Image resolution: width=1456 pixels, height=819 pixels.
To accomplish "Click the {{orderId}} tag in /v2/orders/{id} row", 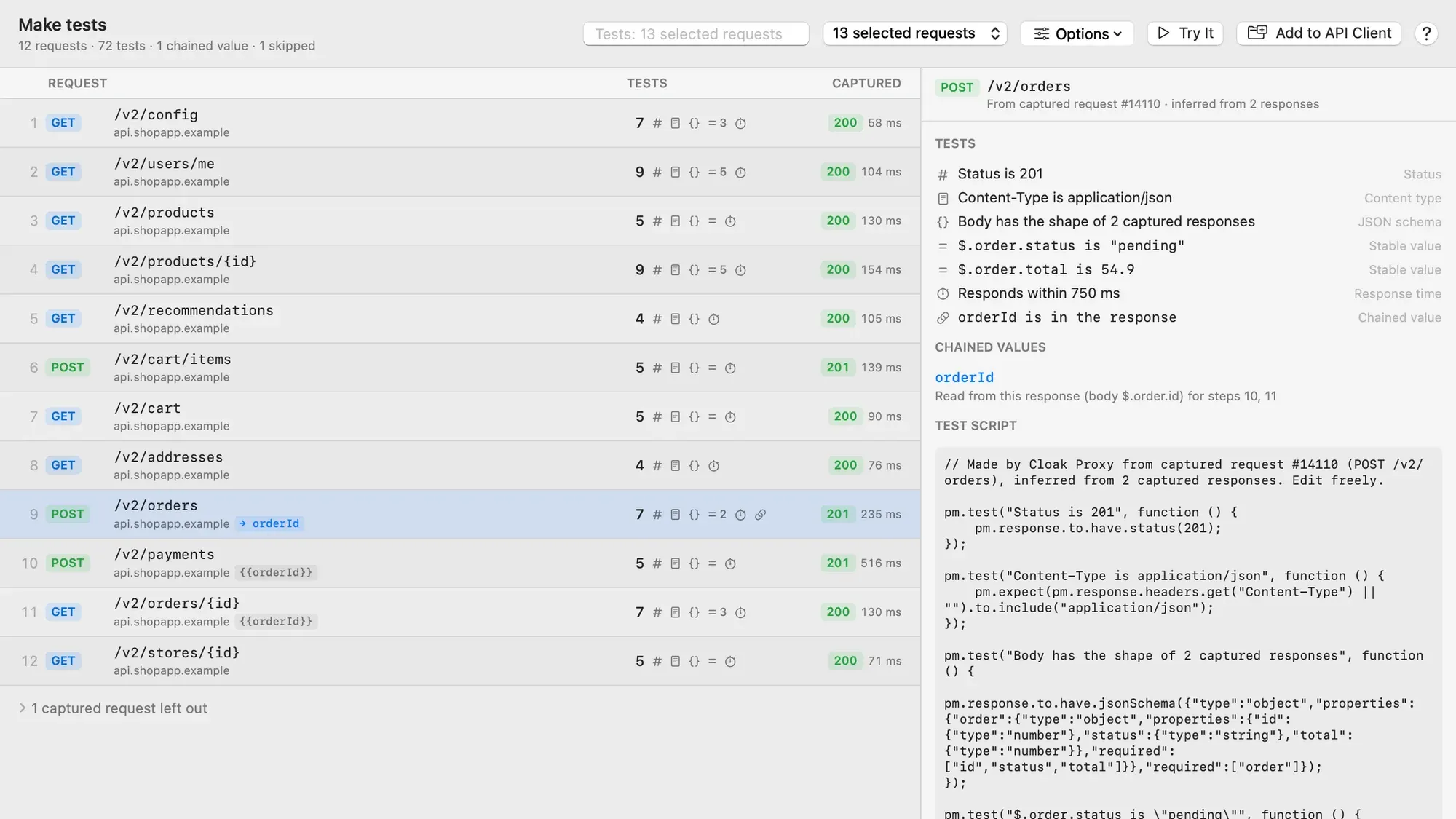I will (x=276, y=621).
